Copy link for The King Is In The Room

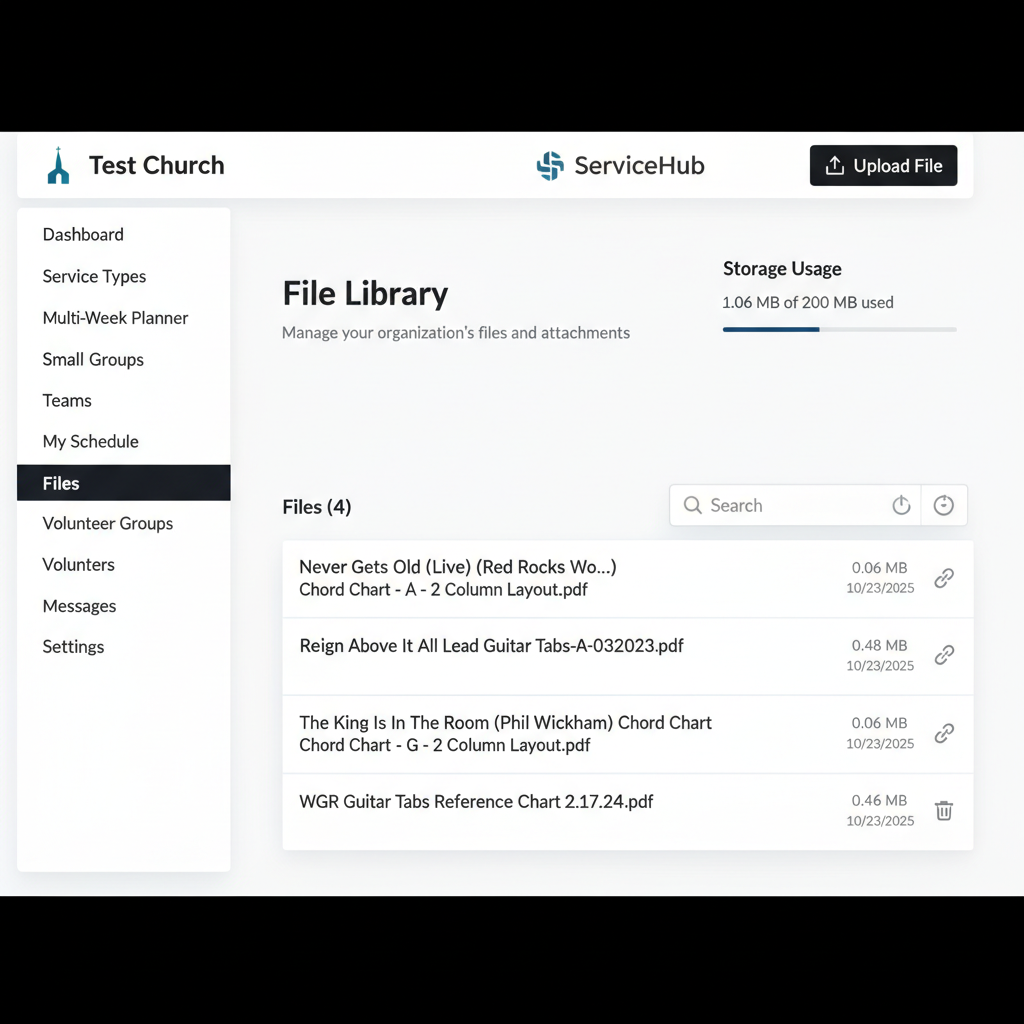click(943, 733)
